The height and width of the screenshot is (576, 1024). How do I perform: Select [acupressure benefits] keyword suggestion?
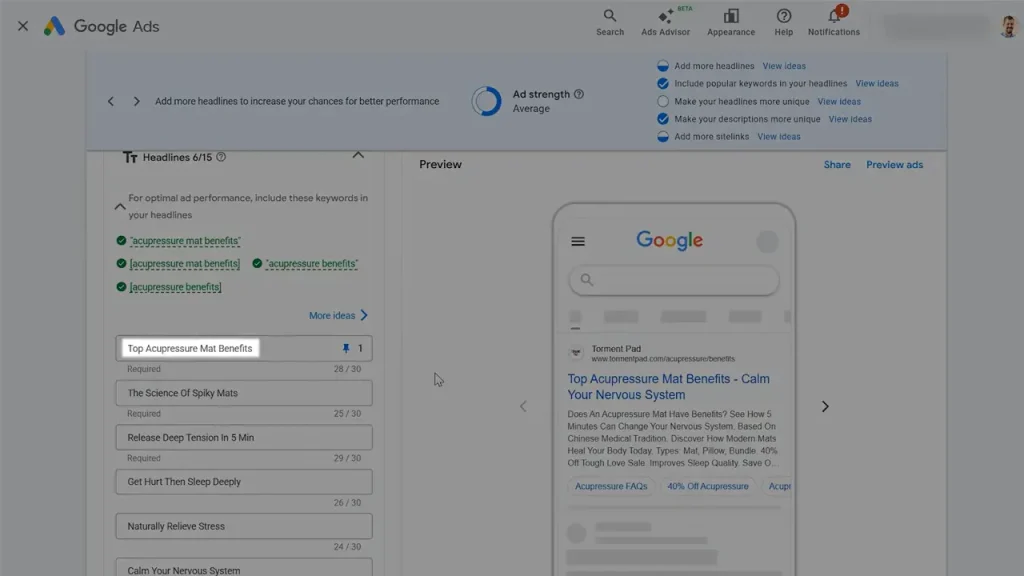176,287
